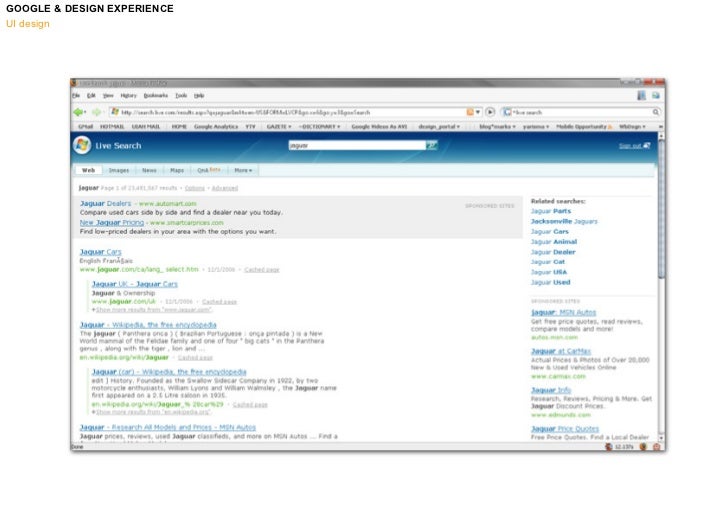Image resolution: width=728 pixels, height=515 pixels.
Task: Open Jaguar Price Quotes sponsored link
Action: (x=565, y=429)
